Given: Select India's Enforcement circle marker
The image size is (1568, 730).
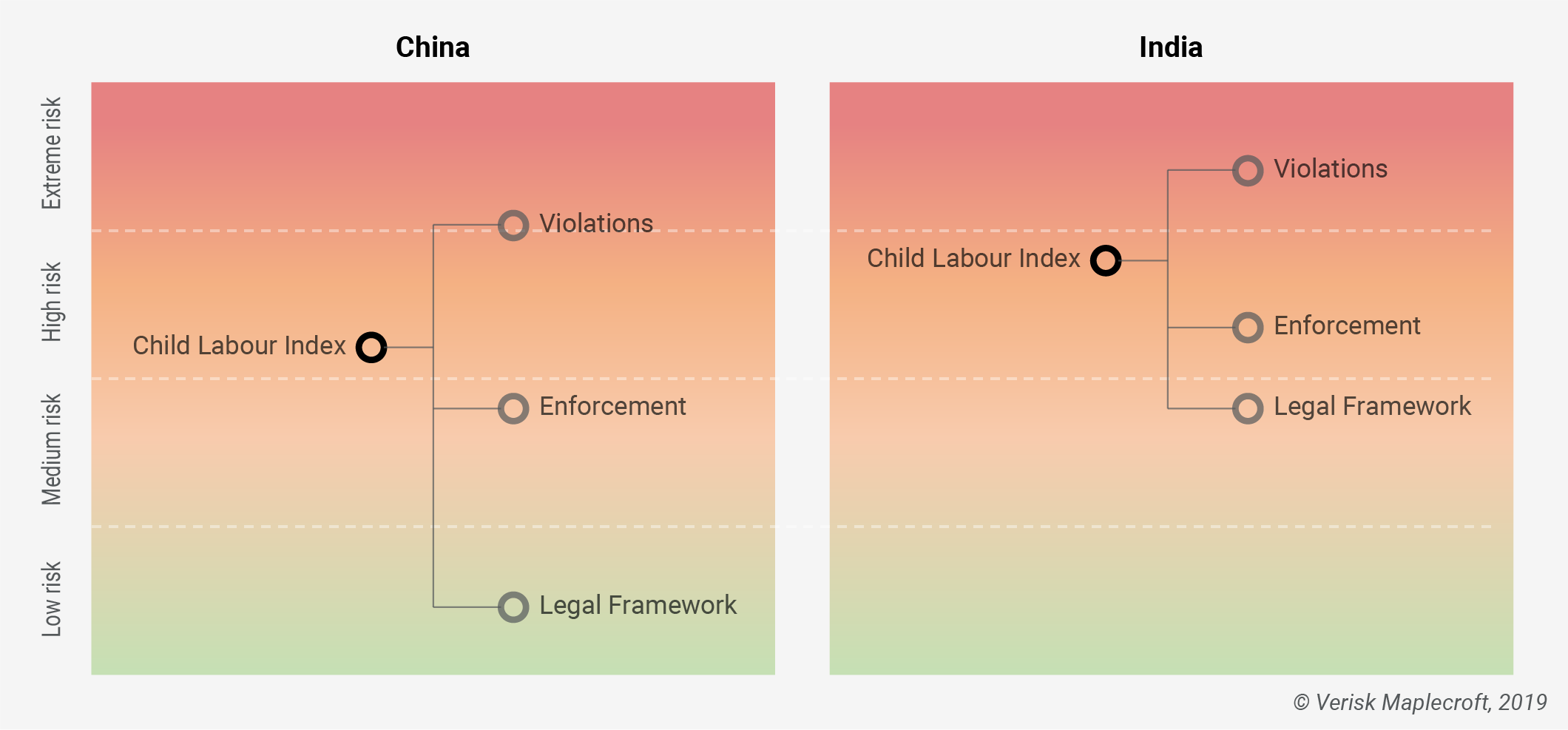Looking at the screenshot, I should [1248, 328].
